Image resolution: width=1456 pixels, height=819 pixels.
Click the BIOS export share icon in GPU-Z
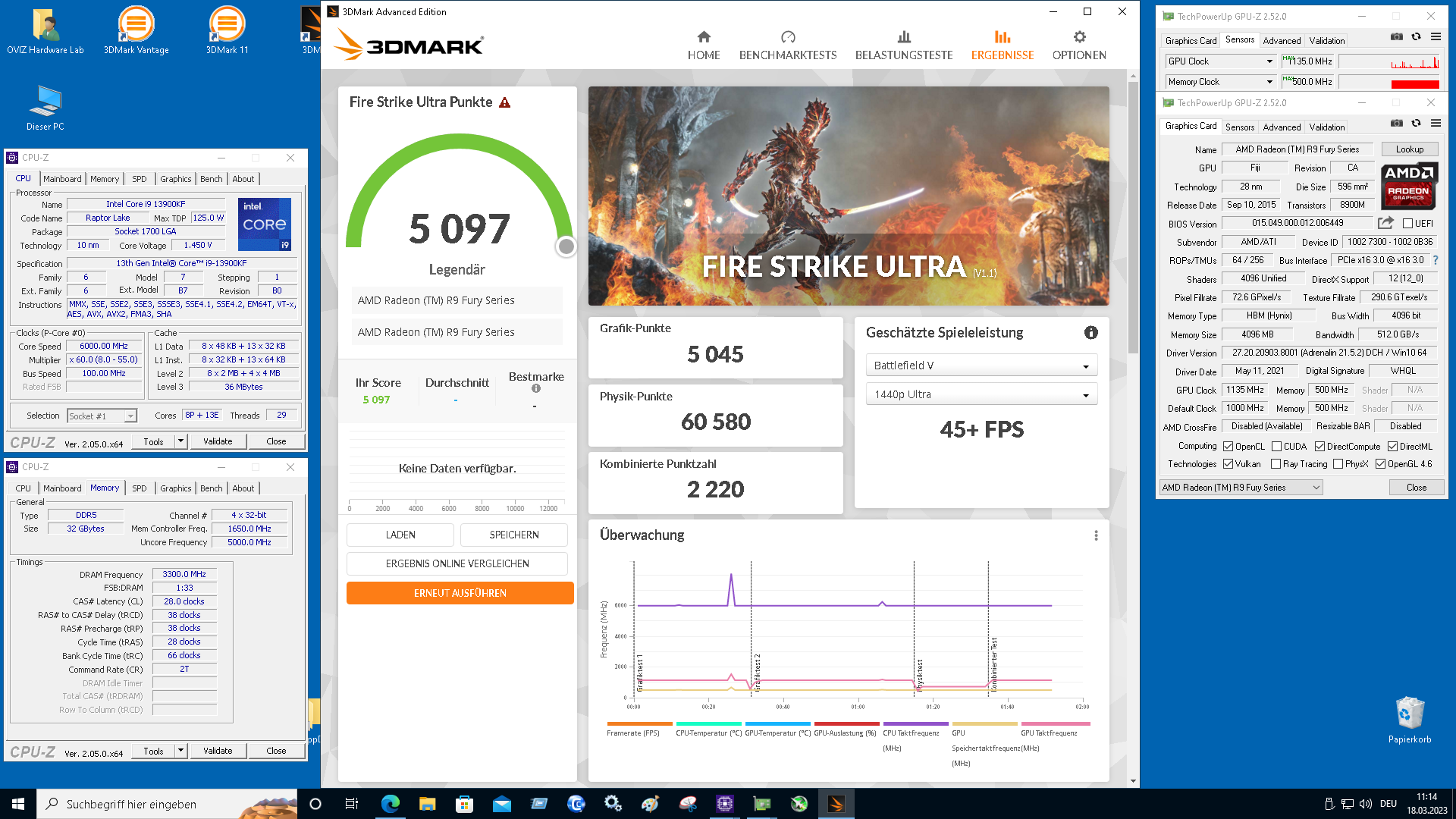point(1385,223)
